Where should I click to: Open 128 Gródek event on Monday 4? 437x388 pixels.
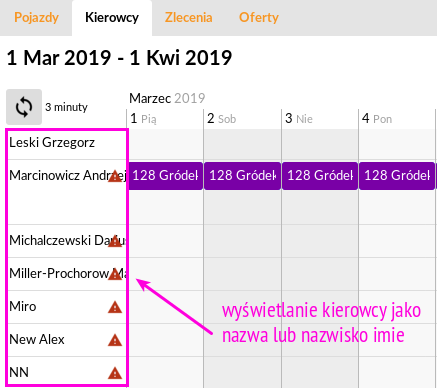tap(397, 176)
